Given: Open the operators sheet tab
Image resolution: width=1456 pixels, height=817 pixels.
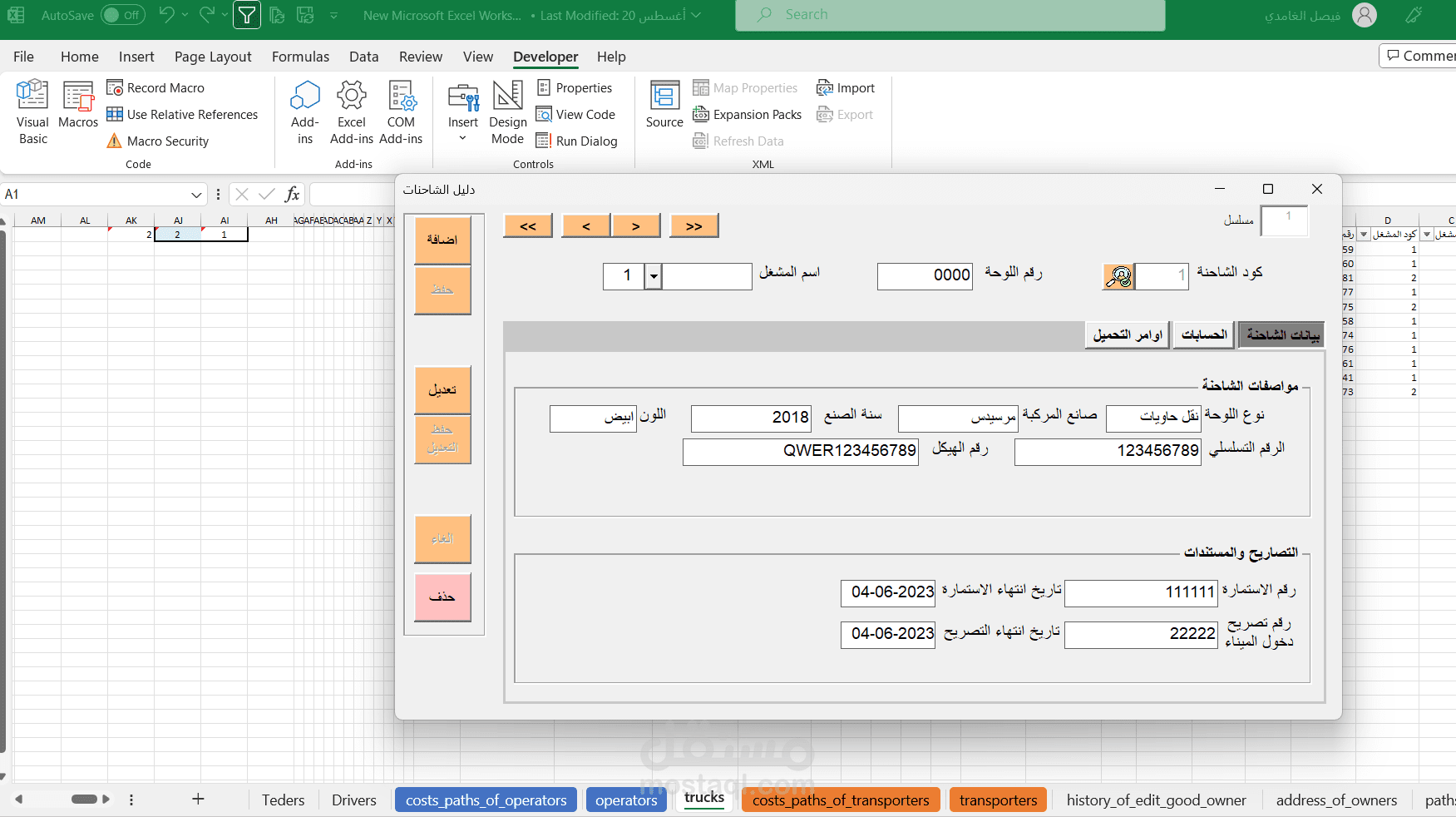Looking at the screenshot, I should pyautogui.click(x=626, y=800).
